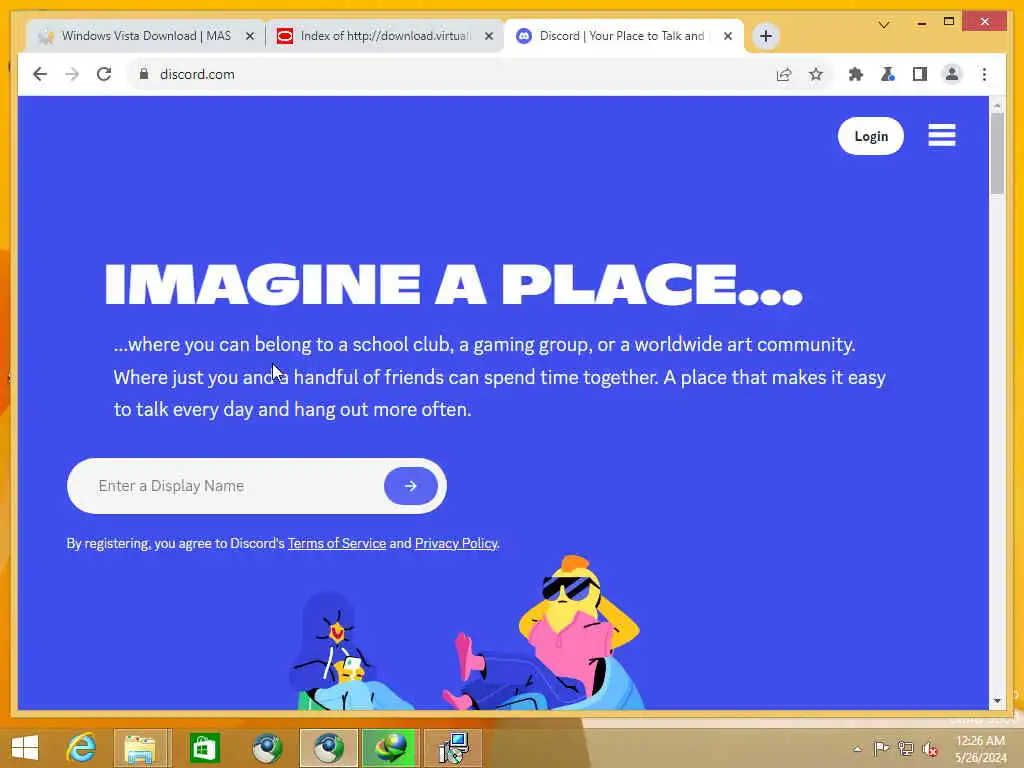The width and height of the screenshot is (1024, 768).
Task: Close the Index of download tab
Action: coord(488,37)
